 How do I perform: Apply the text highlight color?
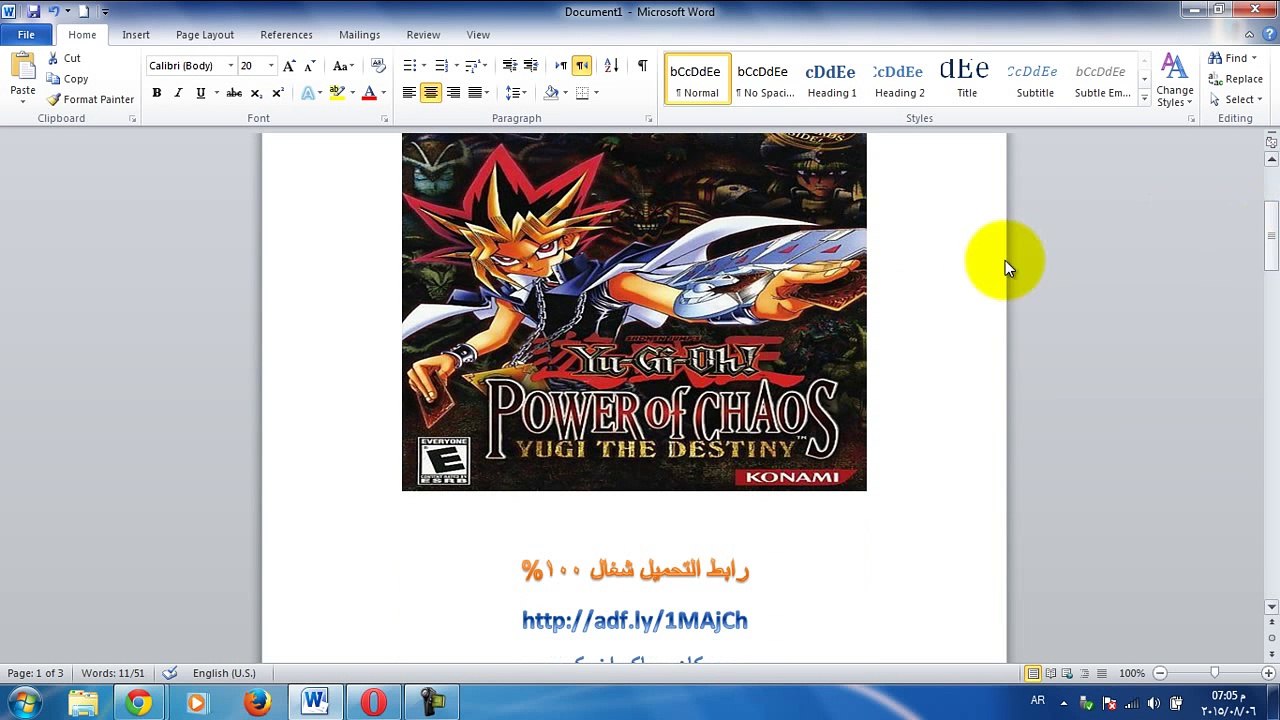[337, 93]
